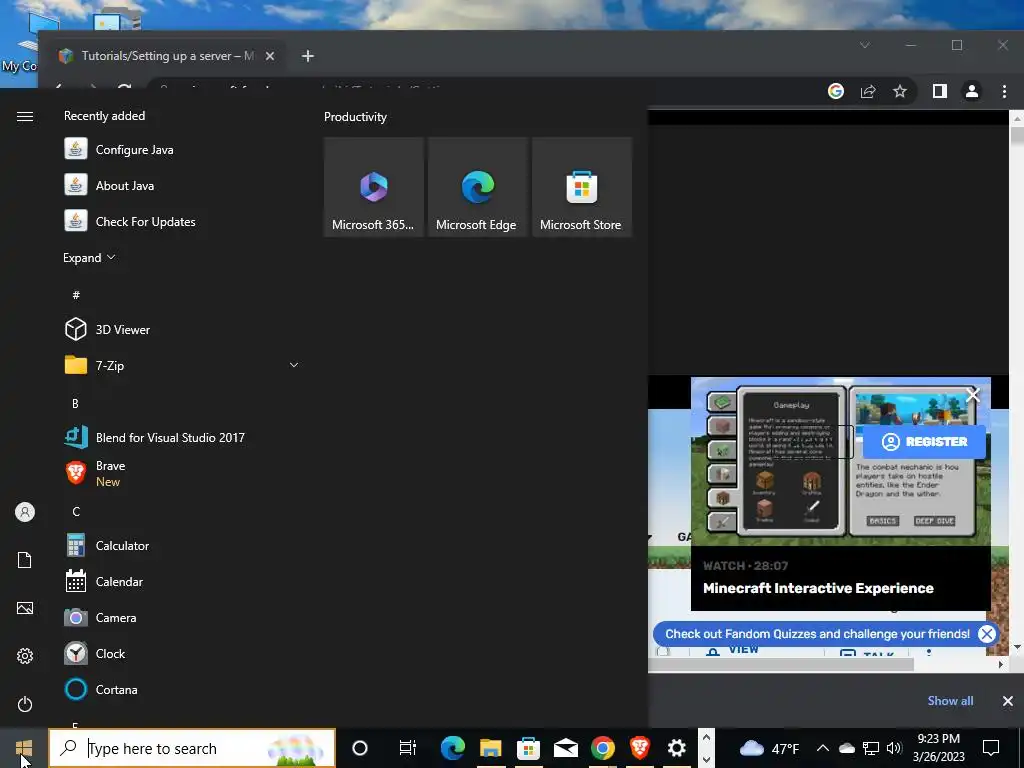1024x768 pixels.
Task: Click the Power button in Start sidebar
Action: coord(25,704)
